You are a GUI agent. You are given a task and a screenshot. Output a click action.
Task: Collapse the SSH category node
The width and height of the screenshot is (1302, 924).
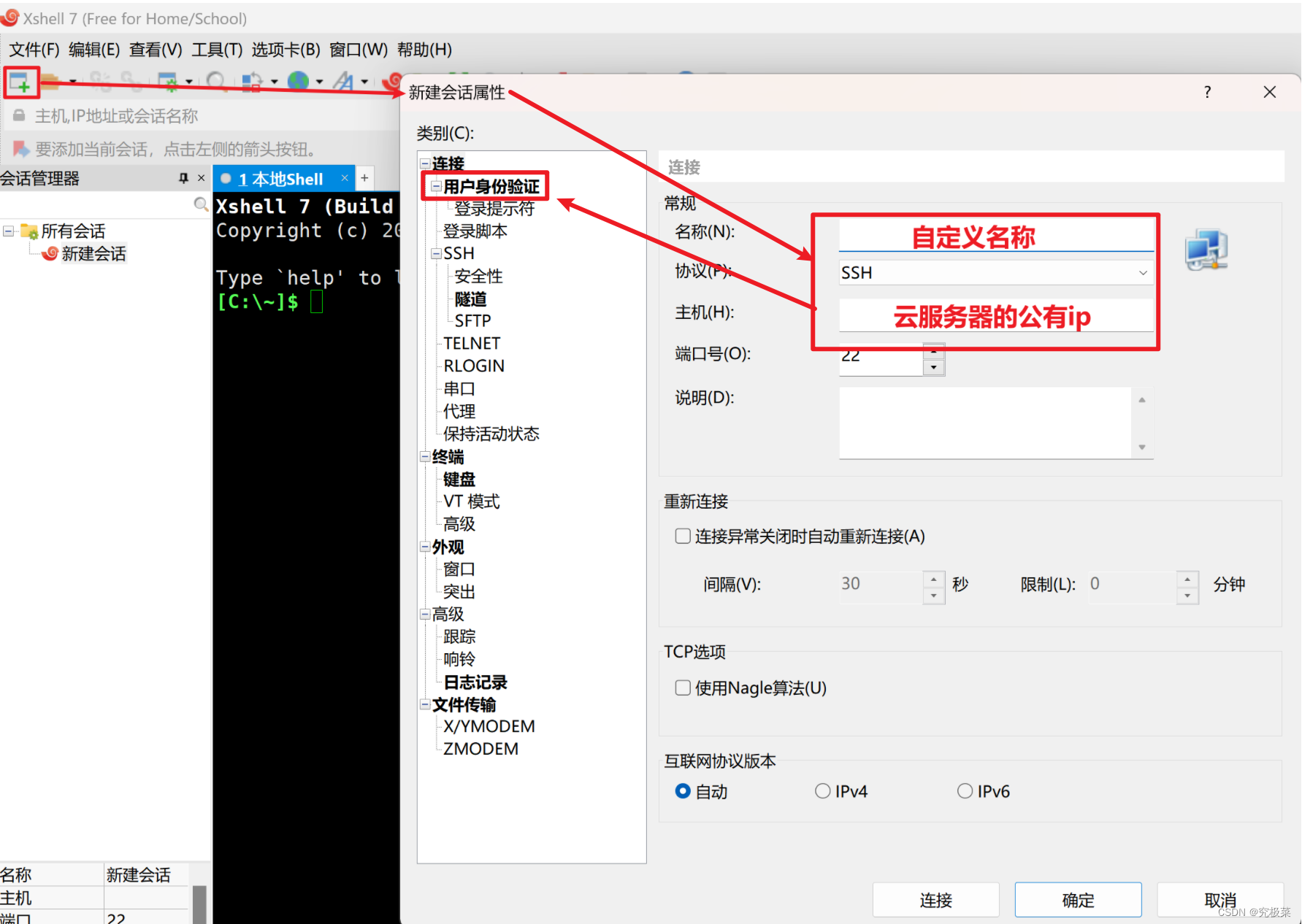click(x=436, y=254)
